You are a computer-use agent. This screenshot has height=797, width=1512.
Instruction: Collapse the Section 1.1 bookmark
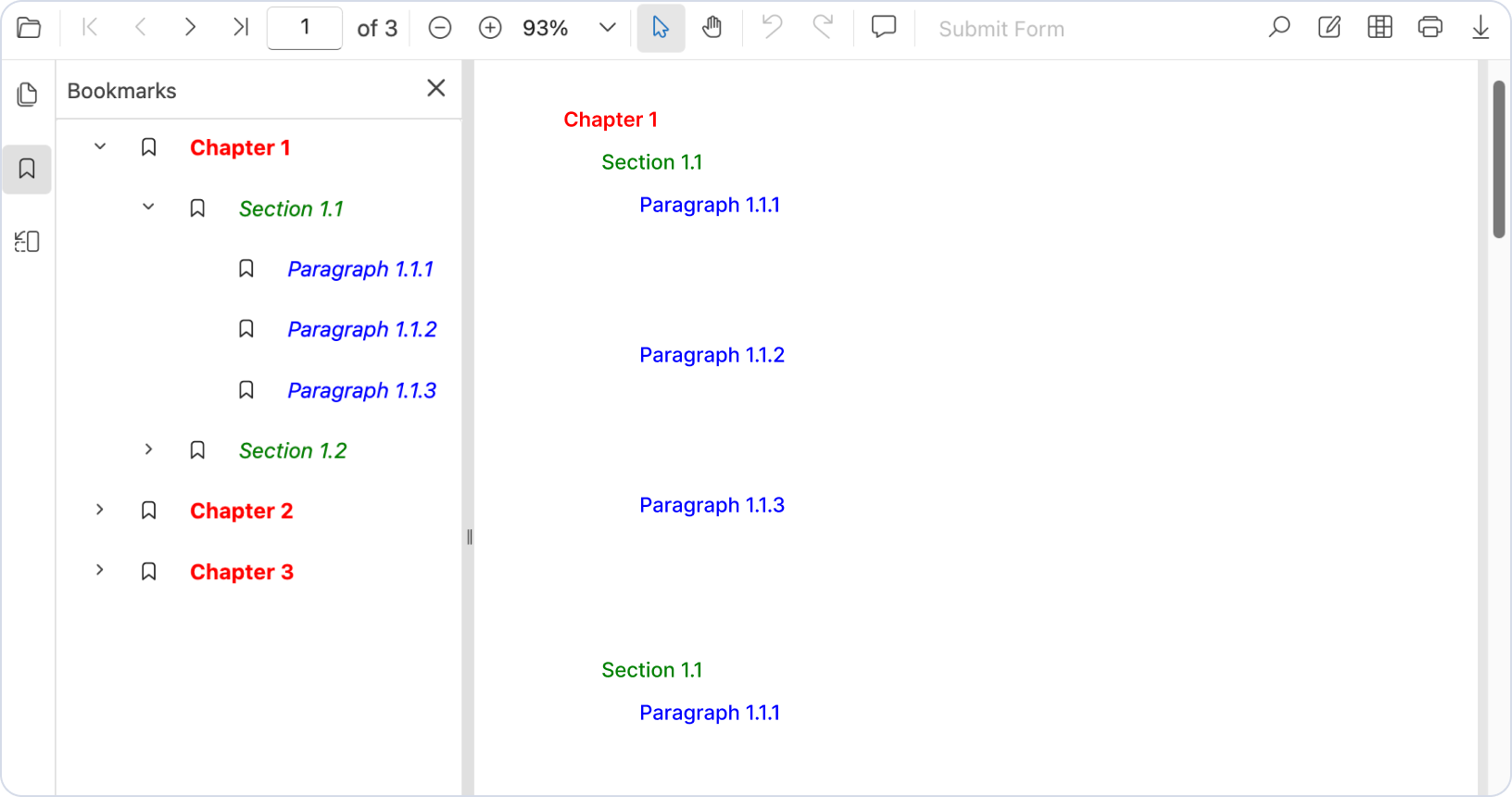tap(148, 207)
